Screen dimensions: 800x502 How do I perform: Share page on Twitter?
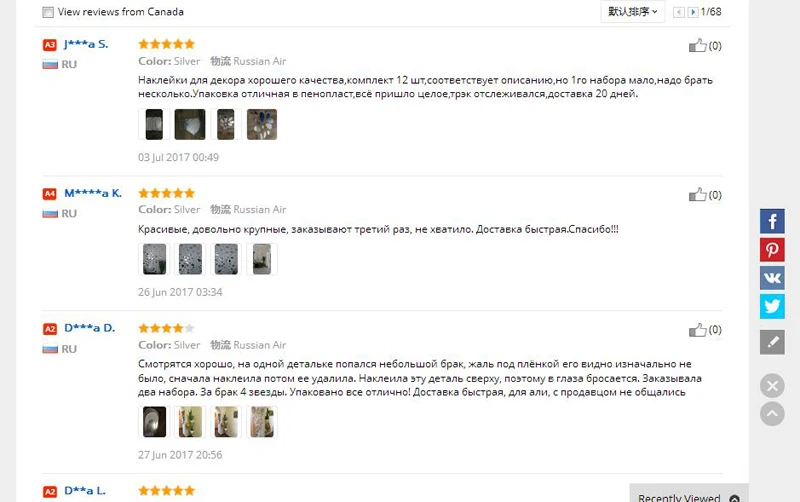(772, 306)
